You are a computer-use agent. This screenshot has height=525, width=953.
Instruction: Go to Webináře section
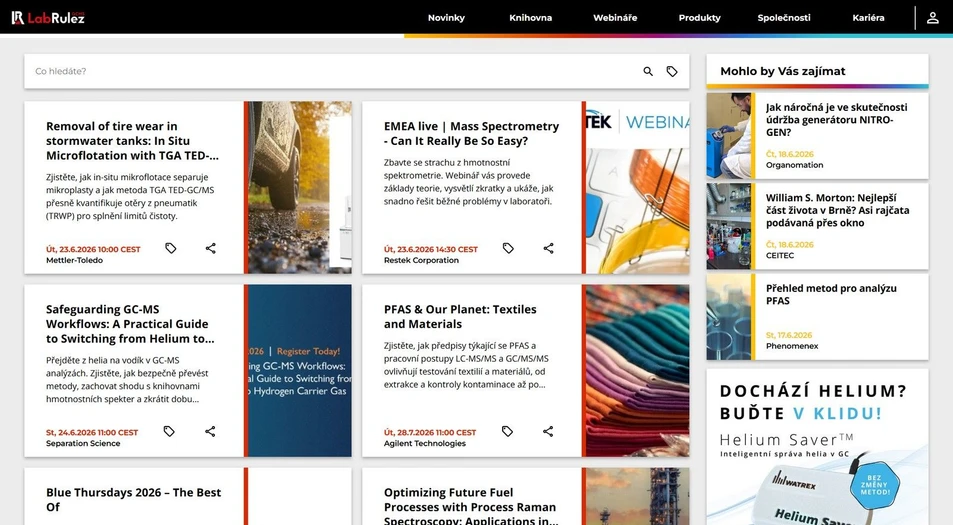(615, 18)
